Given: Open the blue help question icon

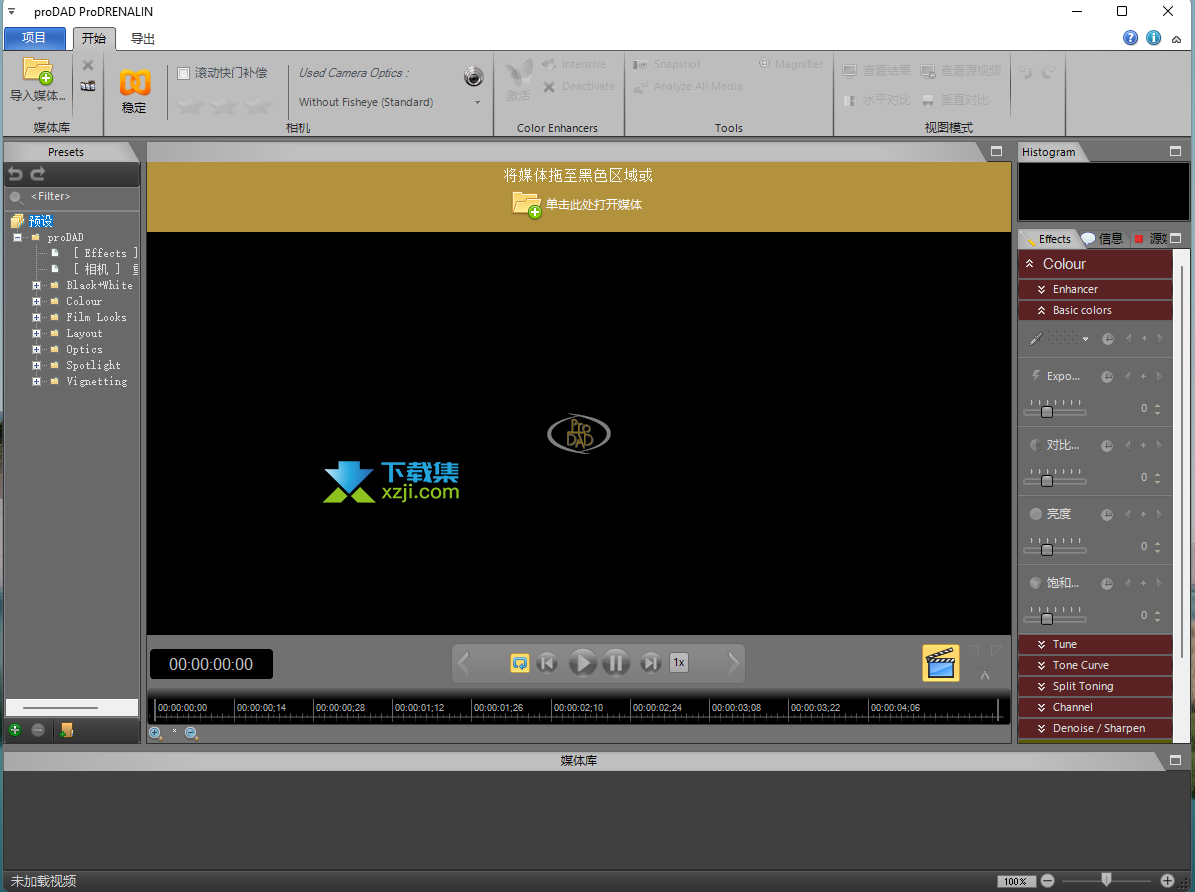Looking at the screenshot, I should click(1130, 38).
